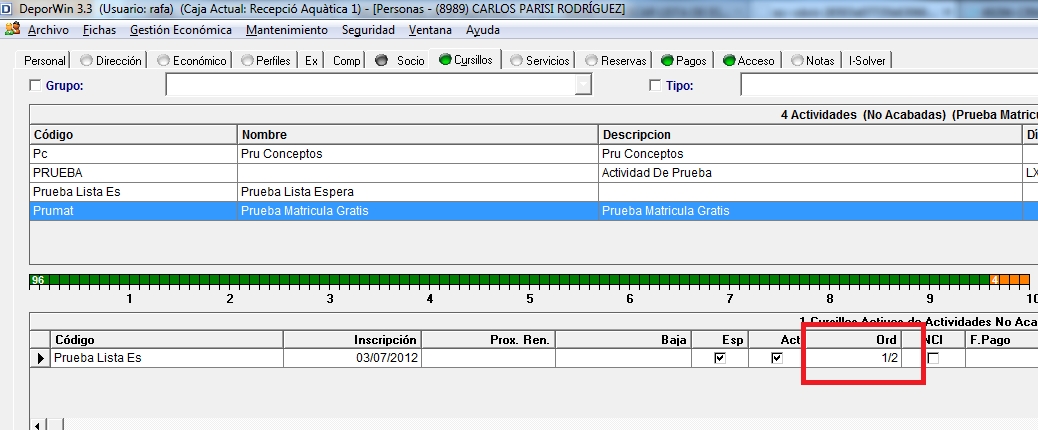This screenshot has width=1038, height=430.
Task: Switch to the I-Solver tab
Action: click(x=867, y=60)
